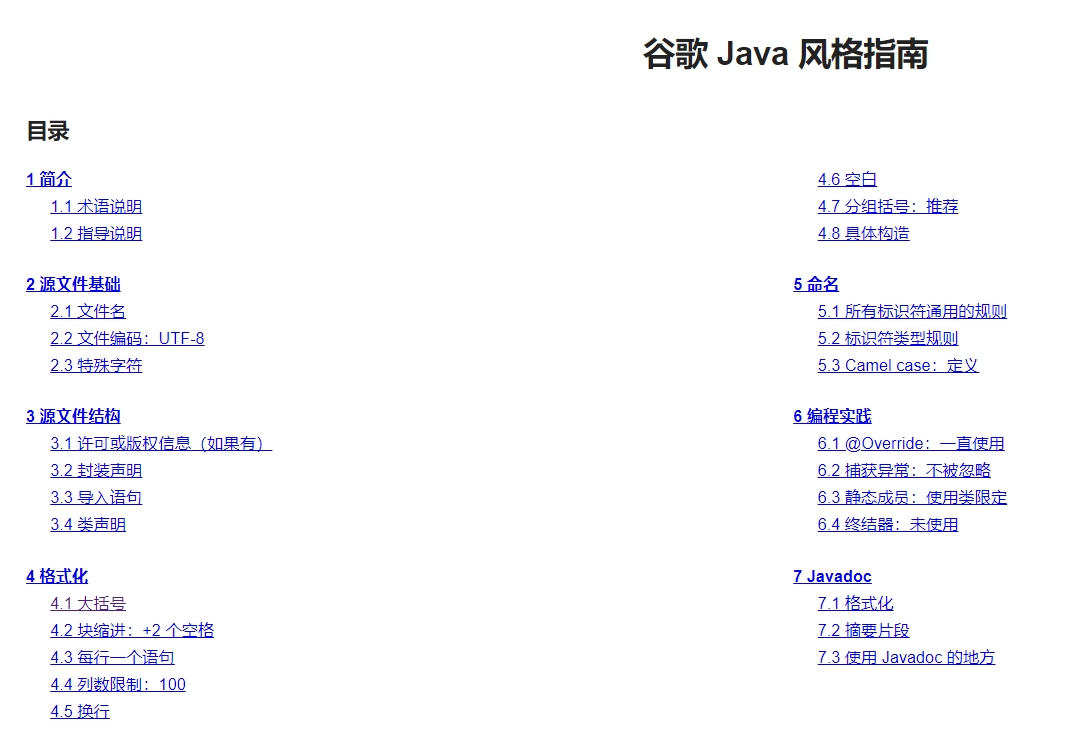The height and width of the screenshot is (732, 1073).
Task: Open '7.3 使用 Javadoc 的地方' link
Action: coord(906,657)
